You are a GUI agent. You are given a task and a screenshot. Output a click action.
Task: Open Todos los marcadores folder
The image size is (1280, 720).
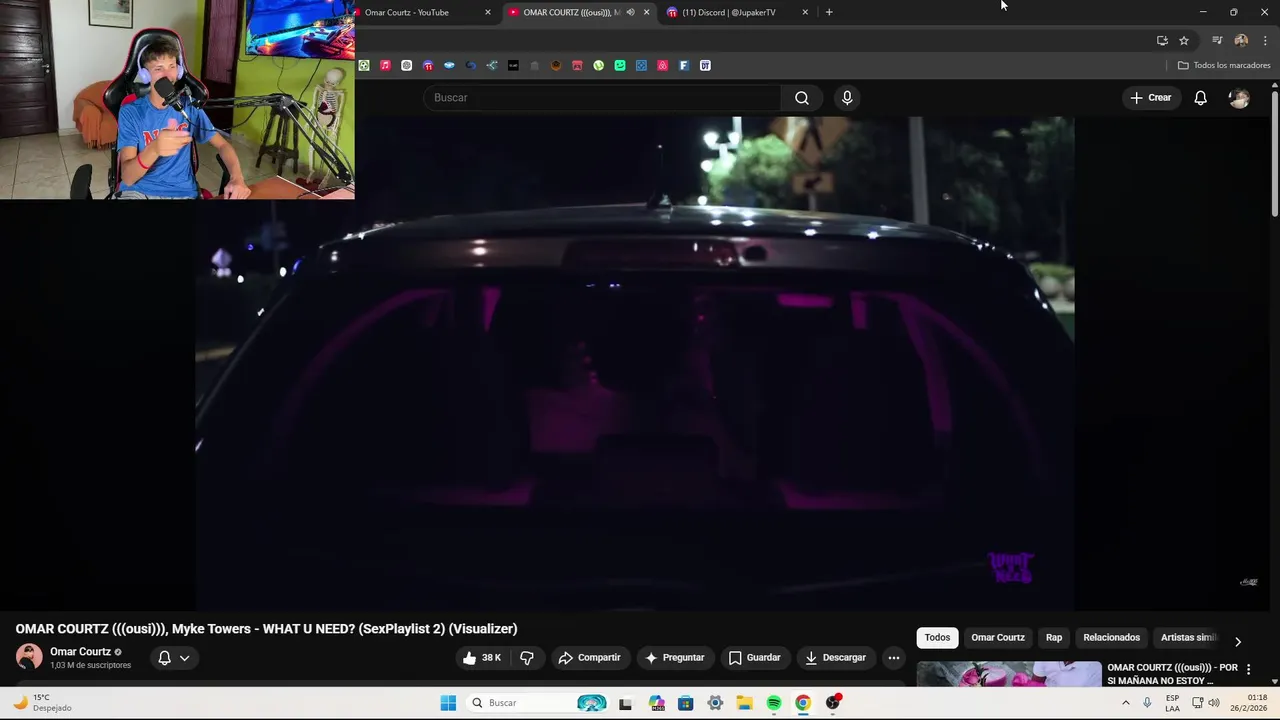[x=1224, y=65]
